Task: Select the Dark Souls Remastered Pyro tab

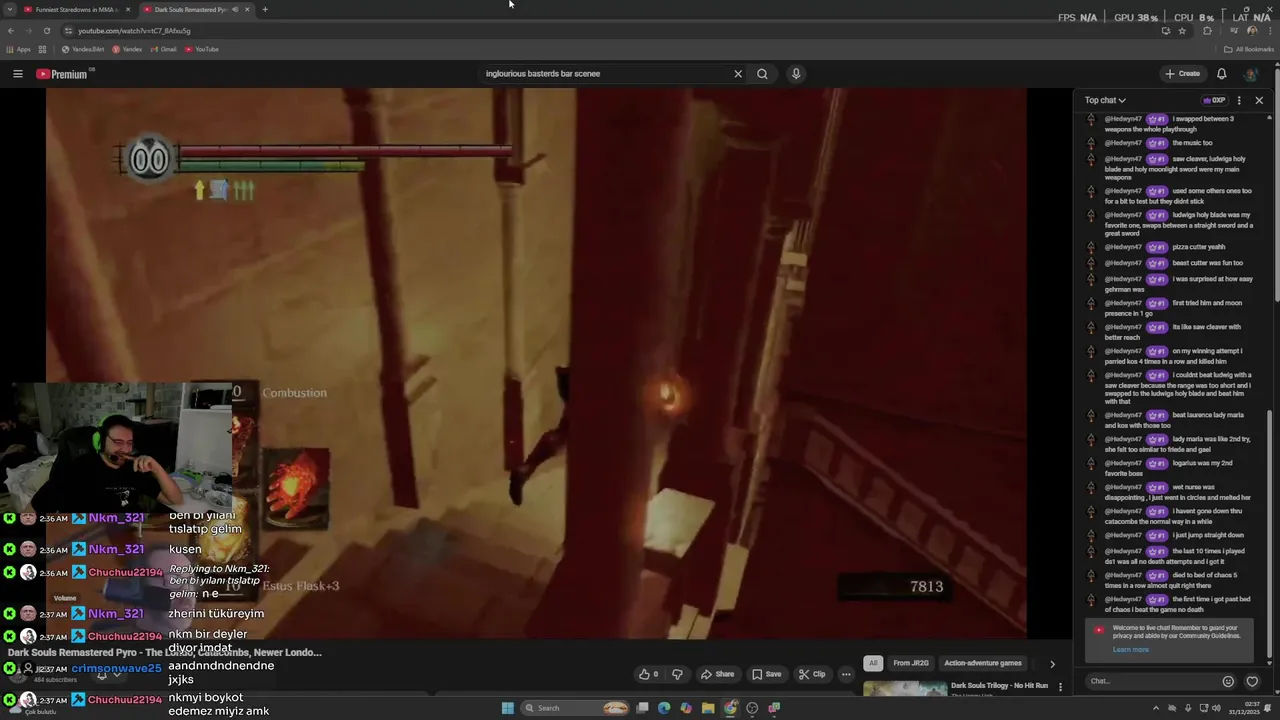Action: click(x=190, y=9)
